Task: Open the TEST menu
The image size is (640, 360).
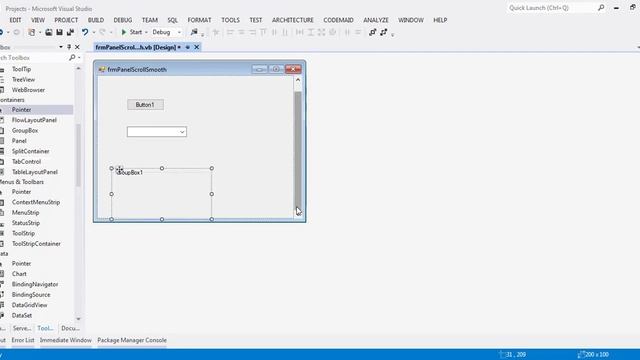Action: point(256,20)
